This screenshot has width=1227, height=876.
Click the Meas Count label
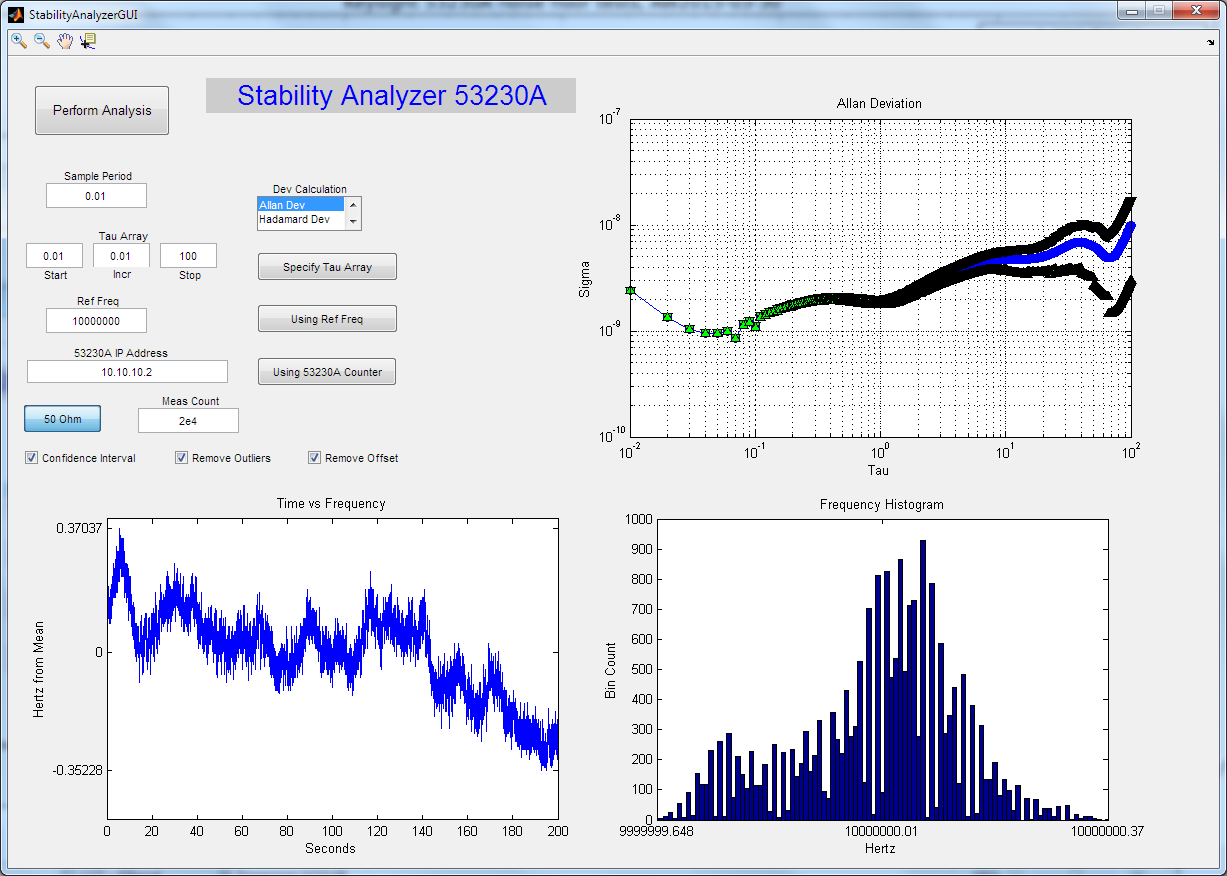click(190, 401)
